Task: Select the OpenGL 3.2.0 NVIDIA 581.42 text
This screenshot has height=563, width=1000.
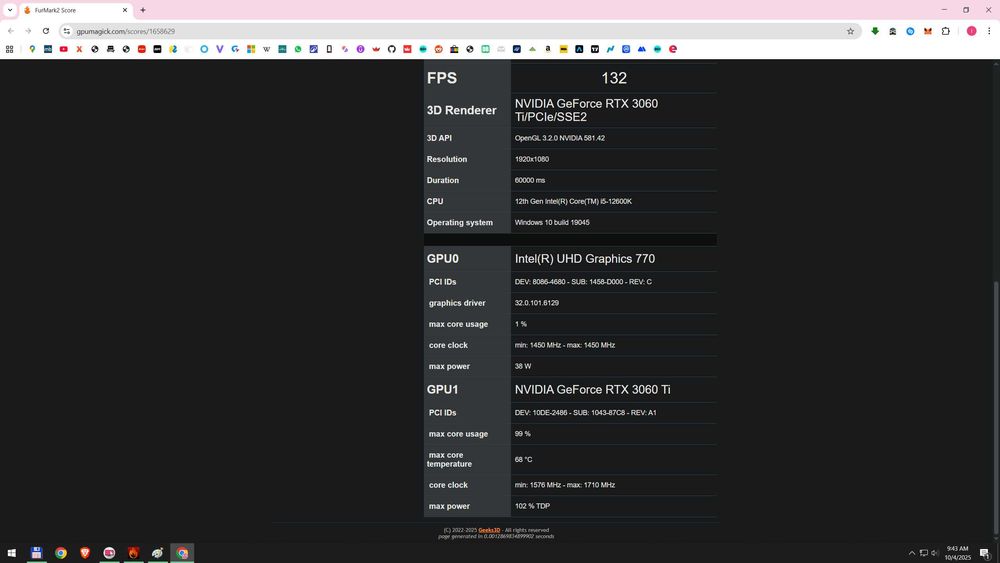Action: click(x=559, y=138)
